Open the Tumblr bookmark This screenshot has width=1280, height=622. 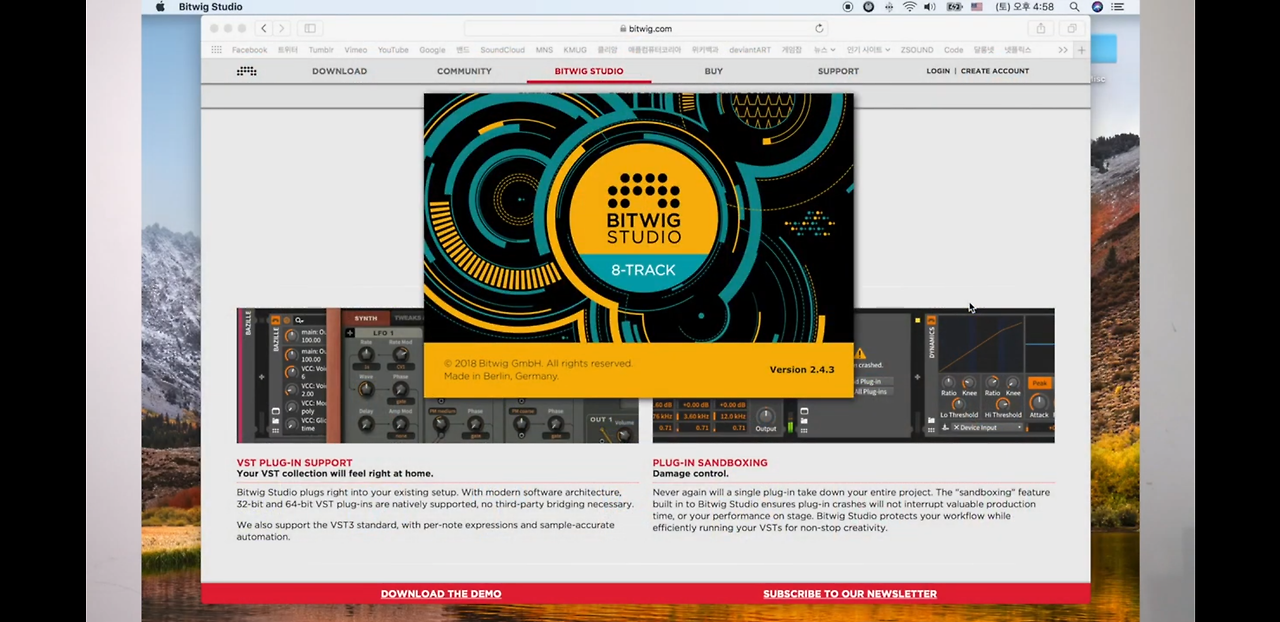(320, 50)
